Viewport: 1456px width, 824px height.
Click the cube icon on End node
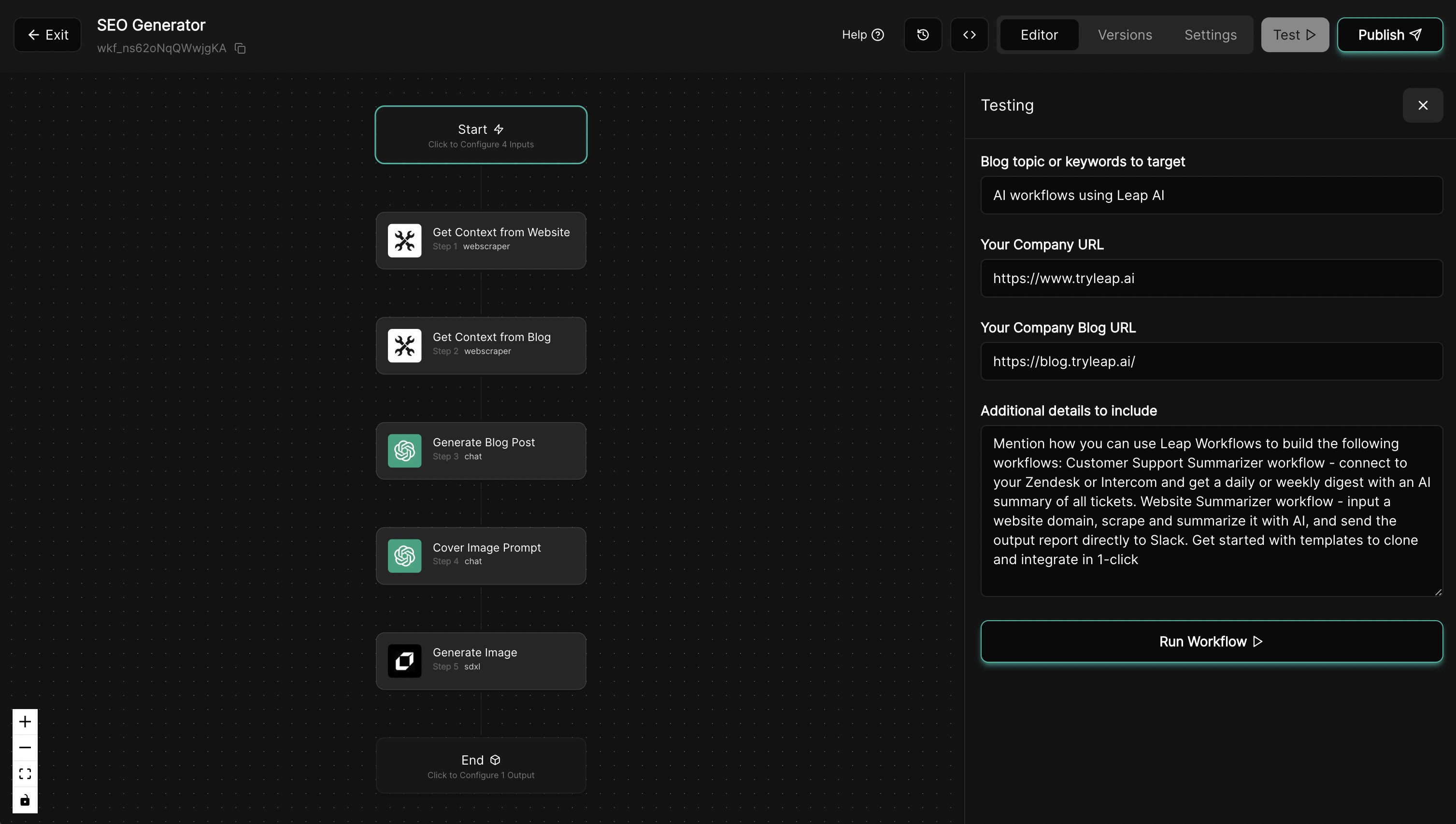(x=495, y=760)
